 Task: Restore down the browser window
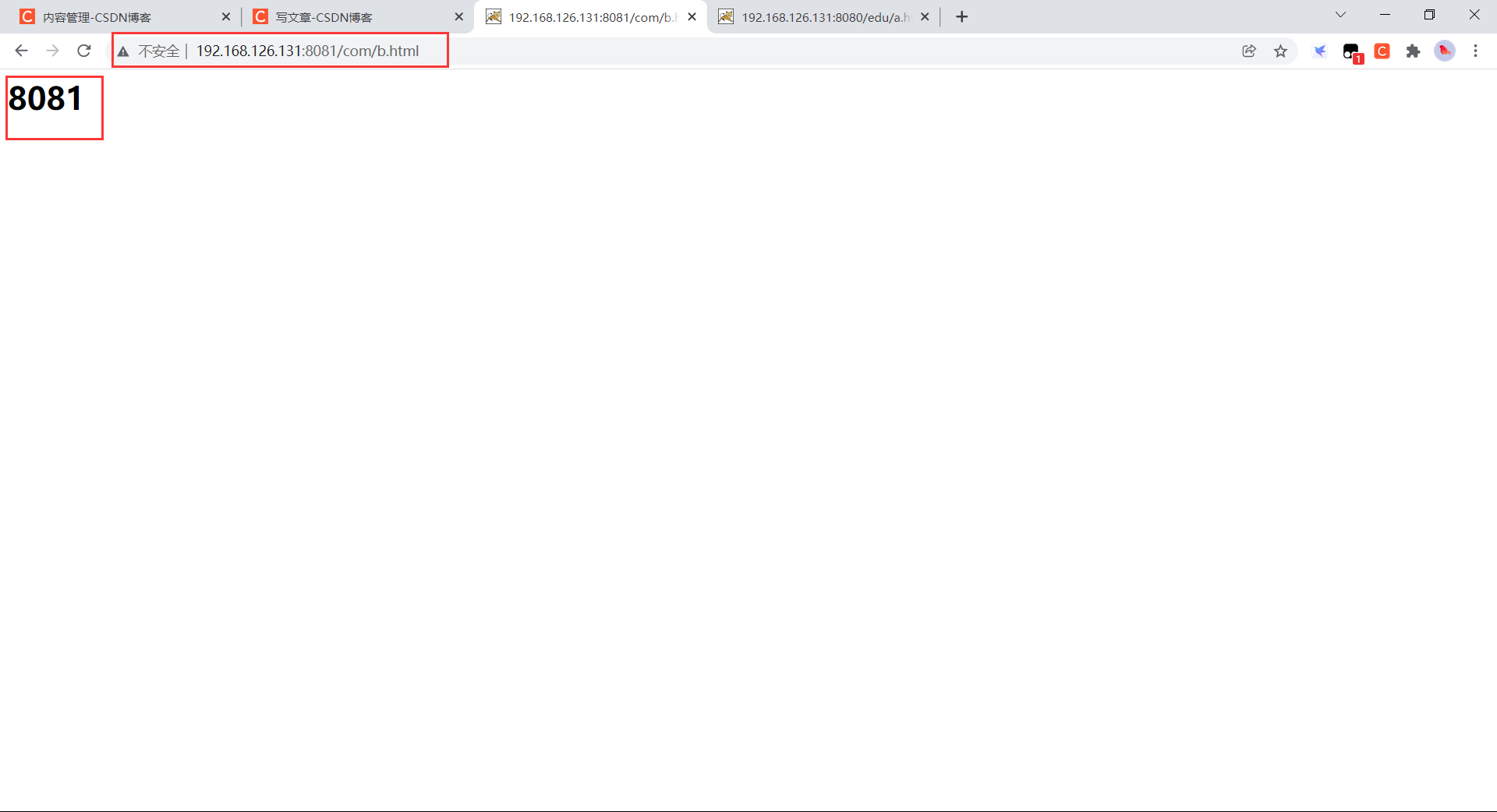coord(1429,15)
